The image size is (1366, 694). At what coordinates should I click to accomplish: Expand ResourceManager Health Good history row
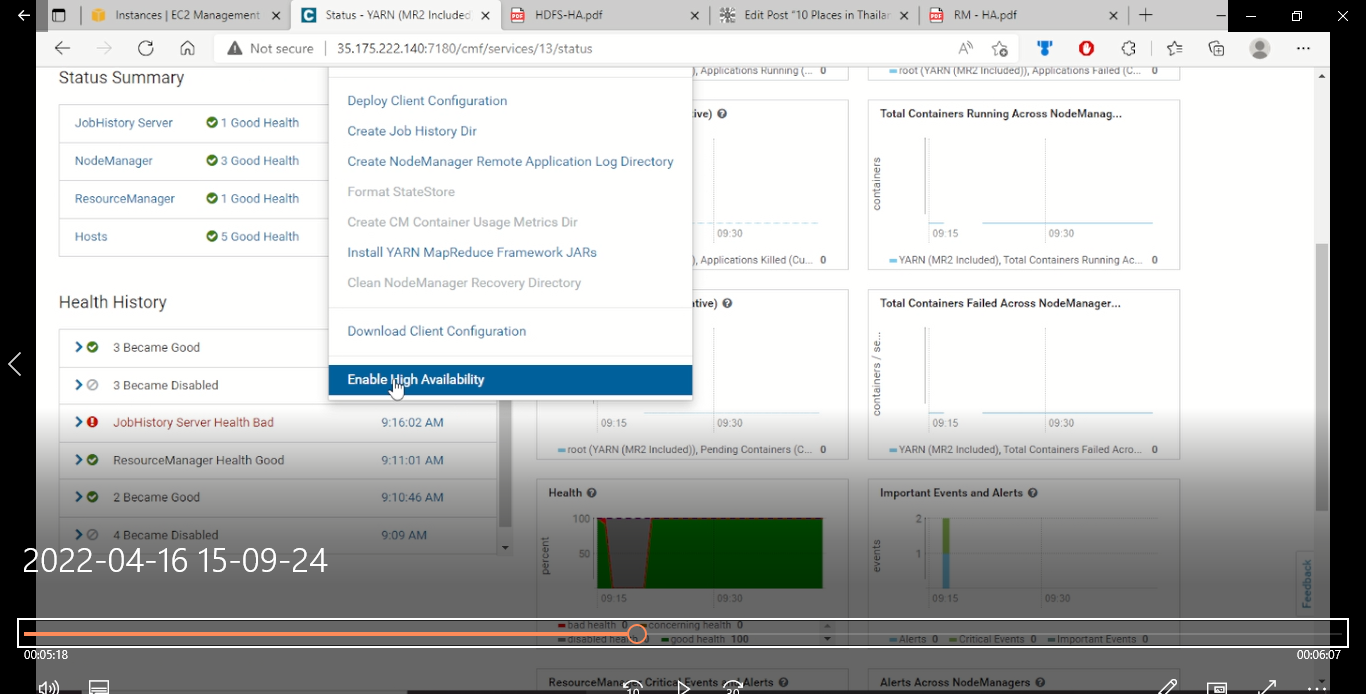coord(79,460)
